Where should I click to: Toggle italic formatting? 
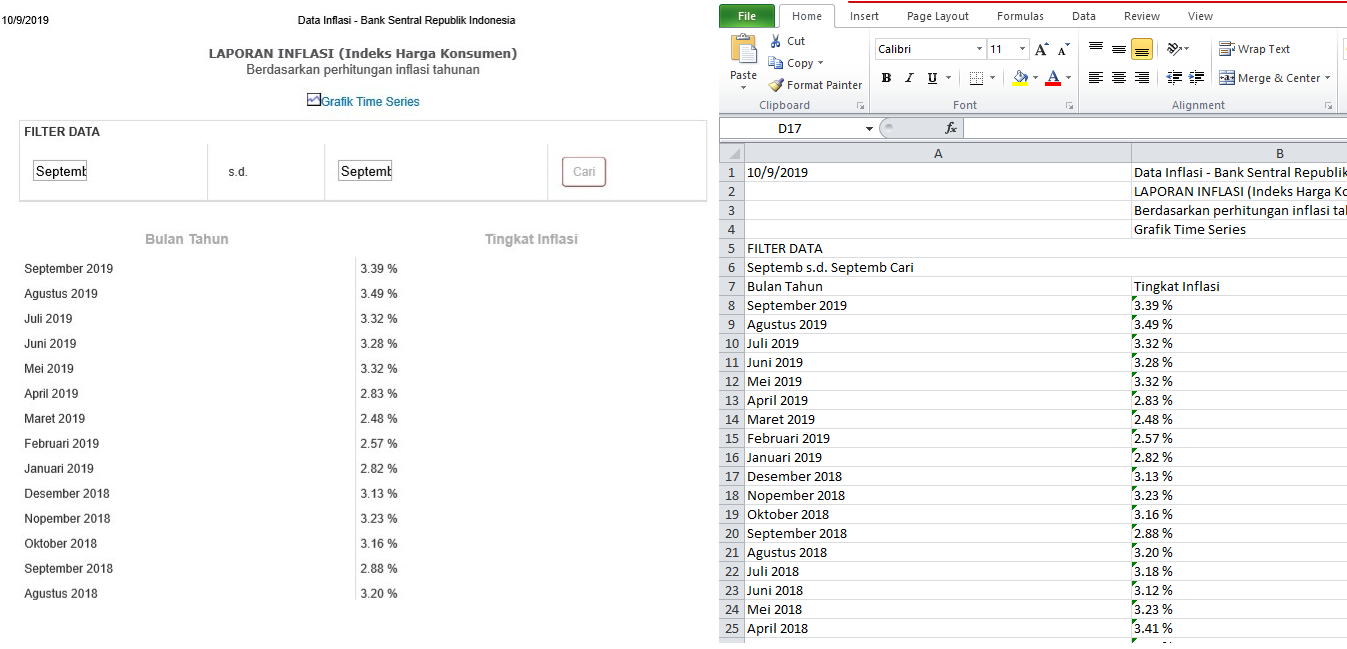tap(908, 77)
